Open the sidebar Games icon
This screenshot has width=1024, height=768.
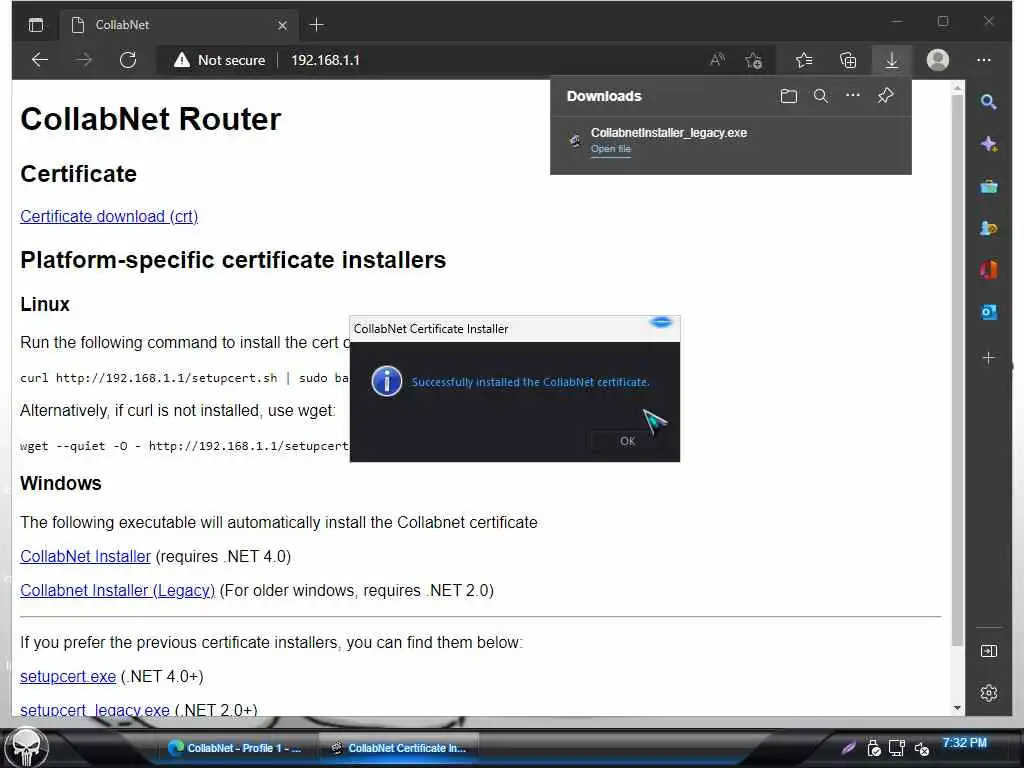[988, 228]
